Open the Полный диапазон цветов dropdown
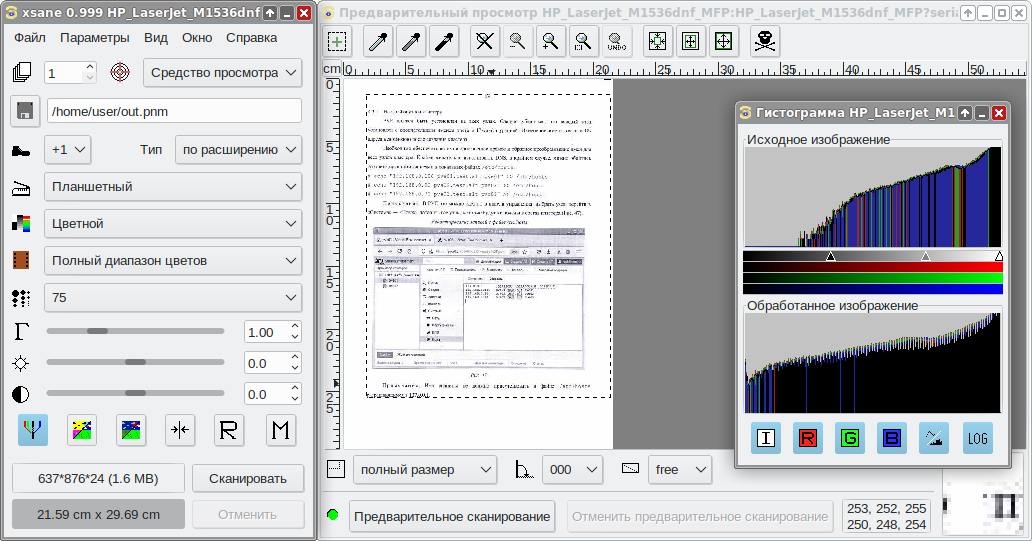 [173, 261]
